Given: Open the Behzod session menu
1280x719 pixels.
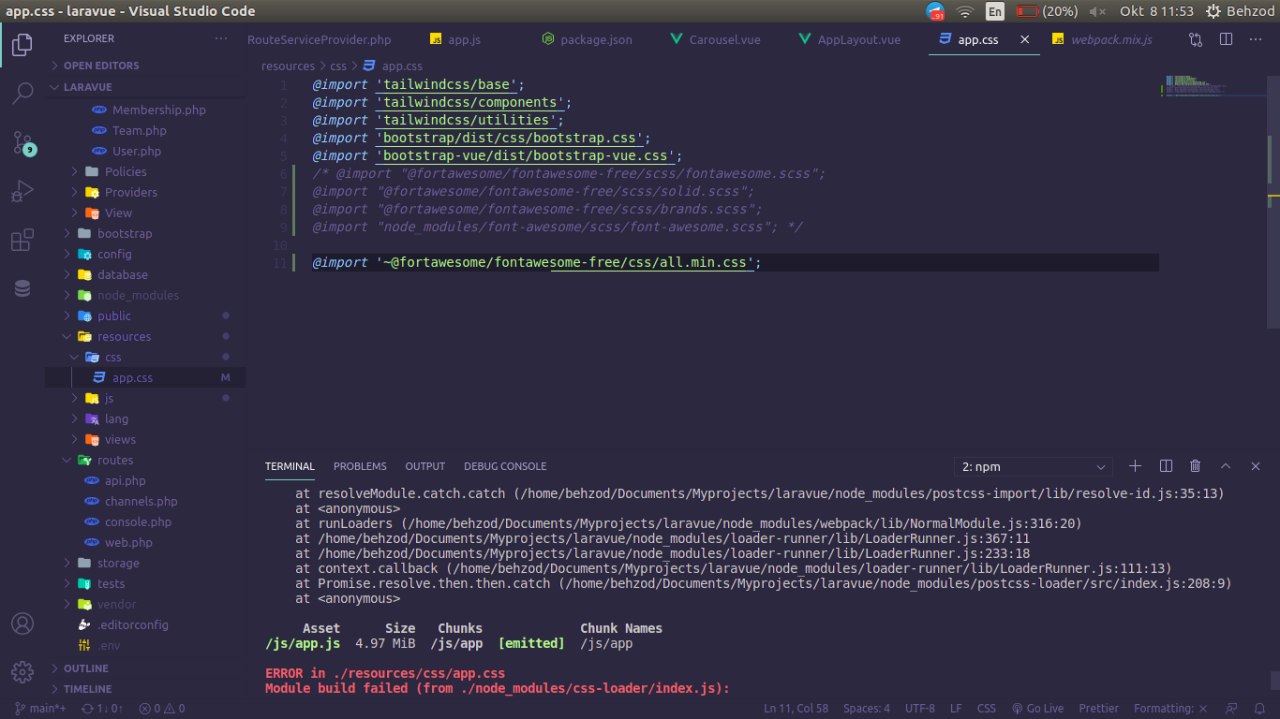Looking at the screenshot, I should [x=1240, y=11].
